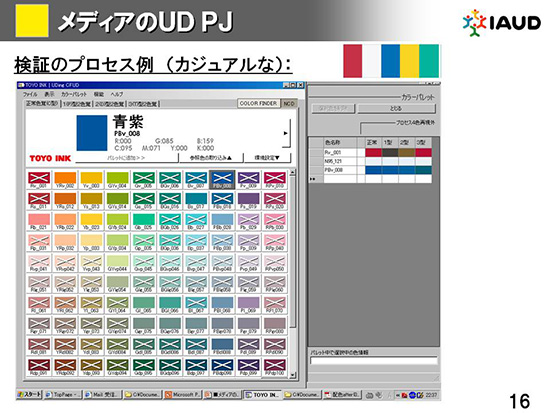The width and height of the screenshot is (550, 413).
Task: Switch to Microsoft P.. taskbar window
Action: 183,395
